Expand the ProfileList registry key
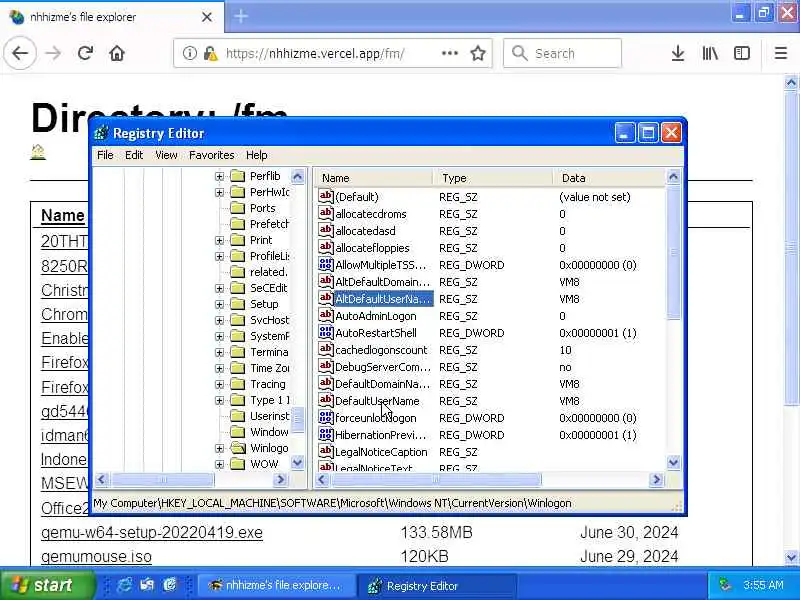Image resolution: width=800 pixels, height=600 pixels. click(219, 256)
